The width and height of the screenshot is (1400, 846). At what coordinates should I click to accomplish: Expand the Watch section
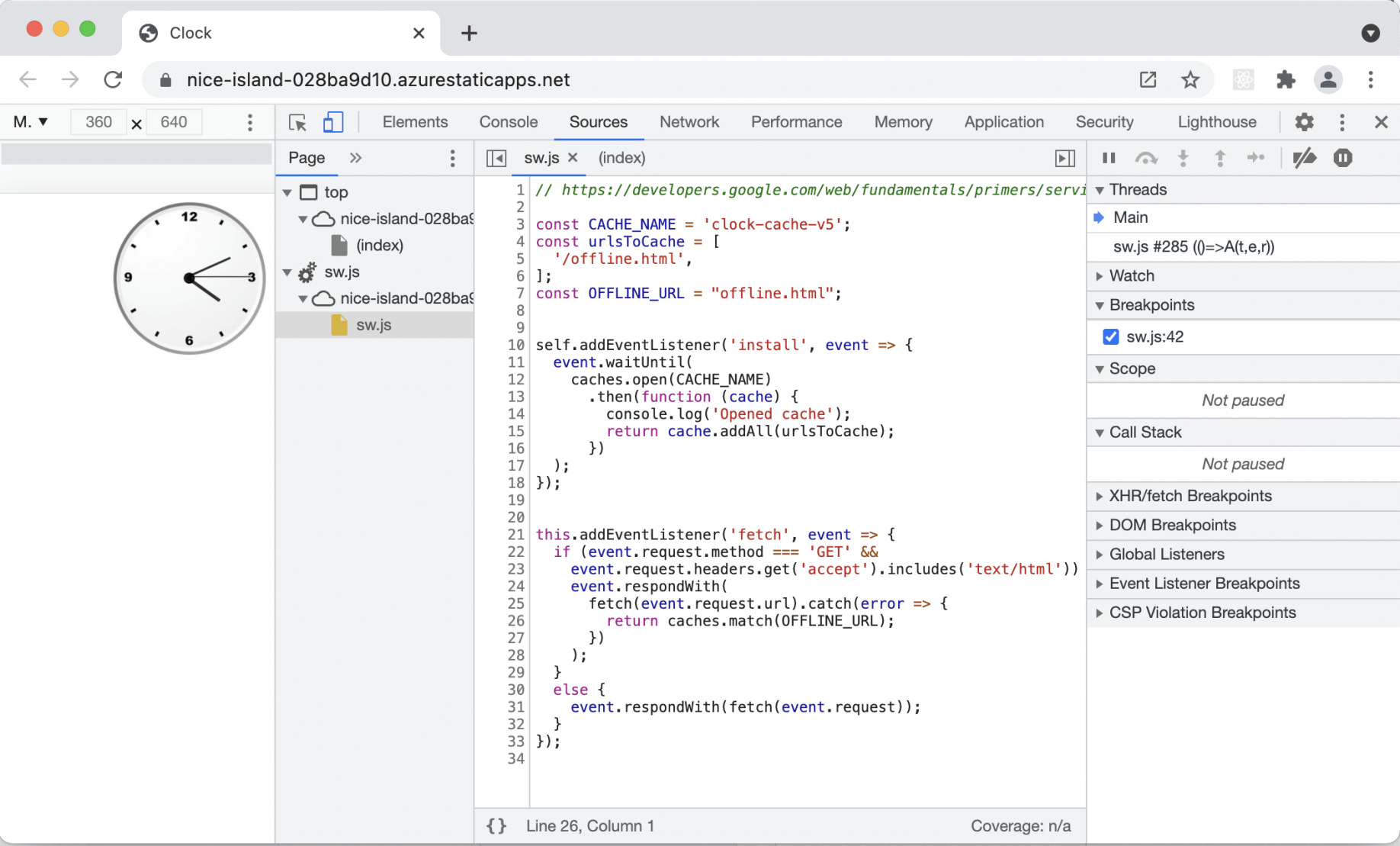point(1132,275)
